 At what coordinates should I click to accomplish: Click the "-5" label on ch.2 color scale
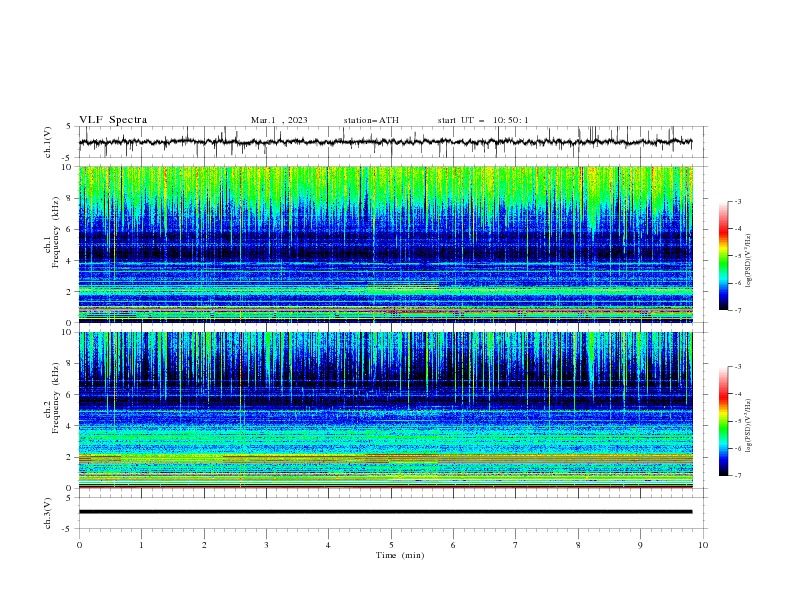pyautogui.click(x=738, y=421)
